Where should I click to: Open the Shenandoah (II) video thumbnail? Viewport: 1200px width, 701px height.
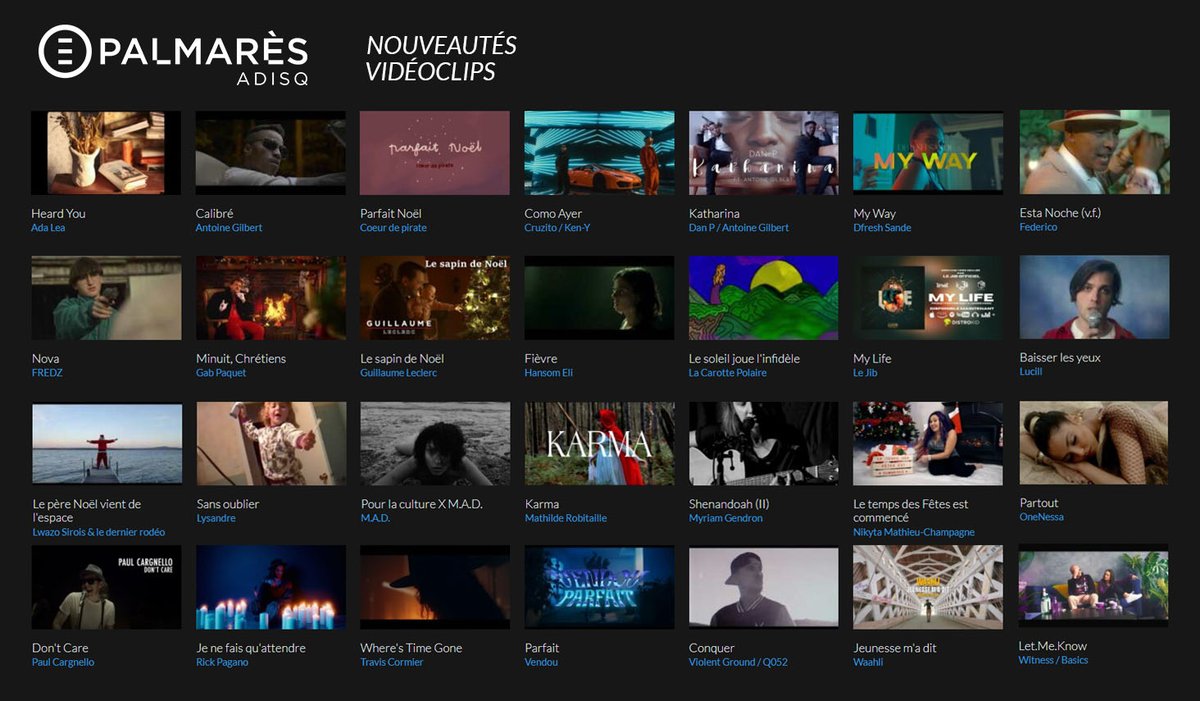pyautogui.click(x=764, y=444)
